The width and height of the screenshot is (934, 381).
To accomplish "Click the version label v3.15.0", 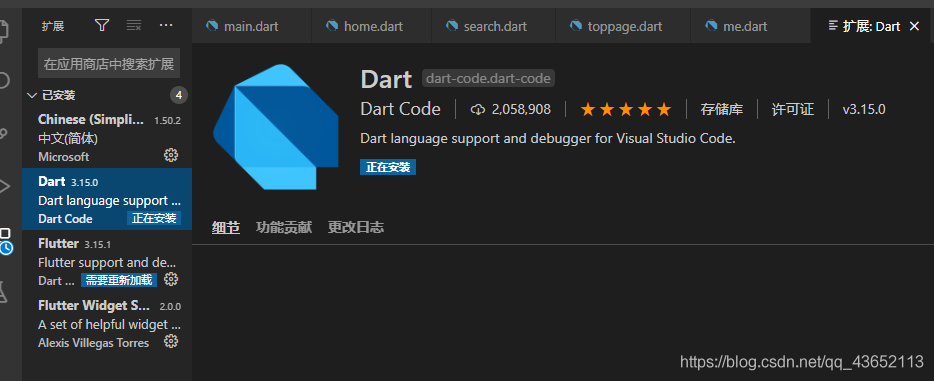I will coord(864,110).
